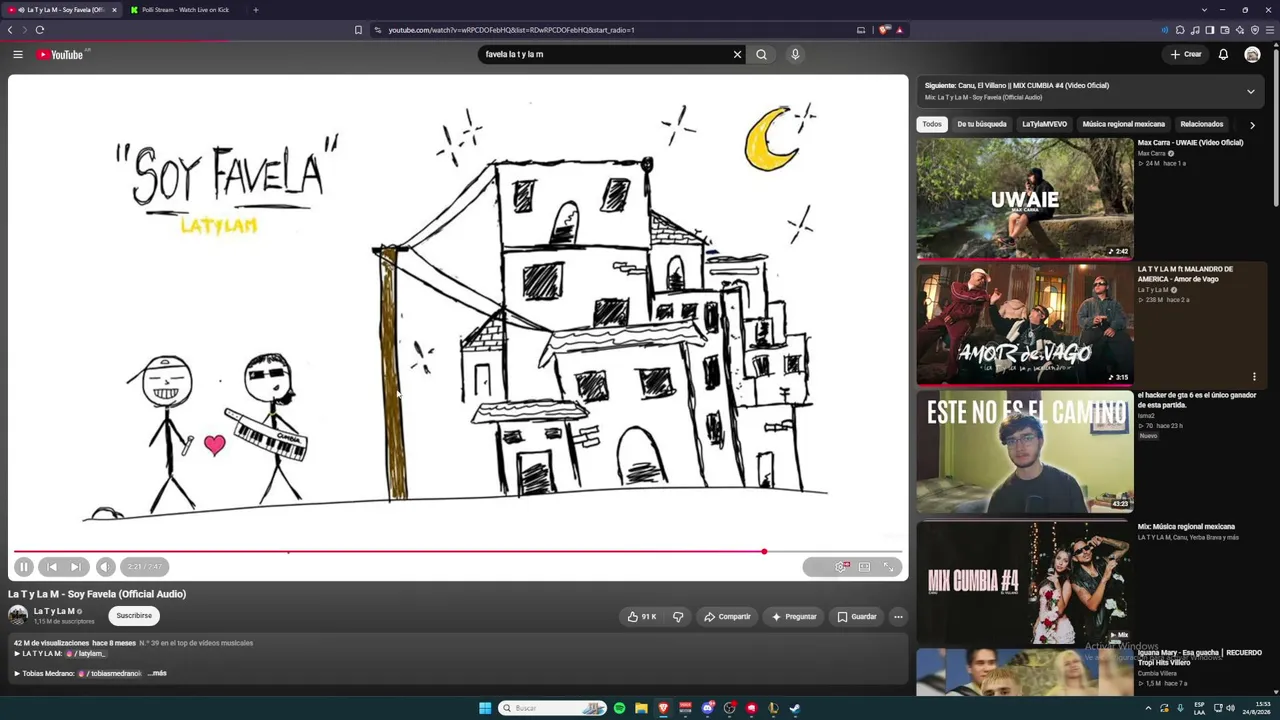Open File Explorer from the taskbar
Viewport: 1280px width, 720px height.
(641, 708)
